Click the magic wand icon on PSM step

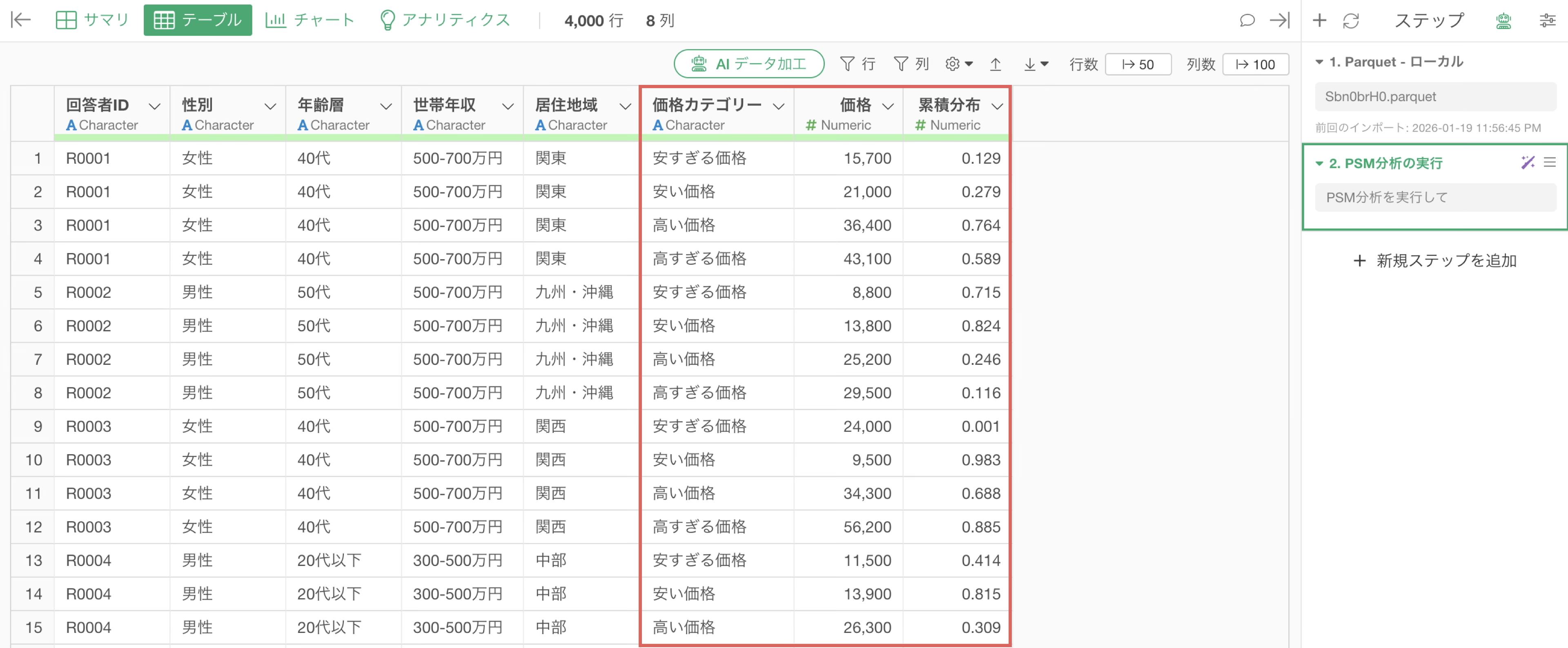[1527, 162]
